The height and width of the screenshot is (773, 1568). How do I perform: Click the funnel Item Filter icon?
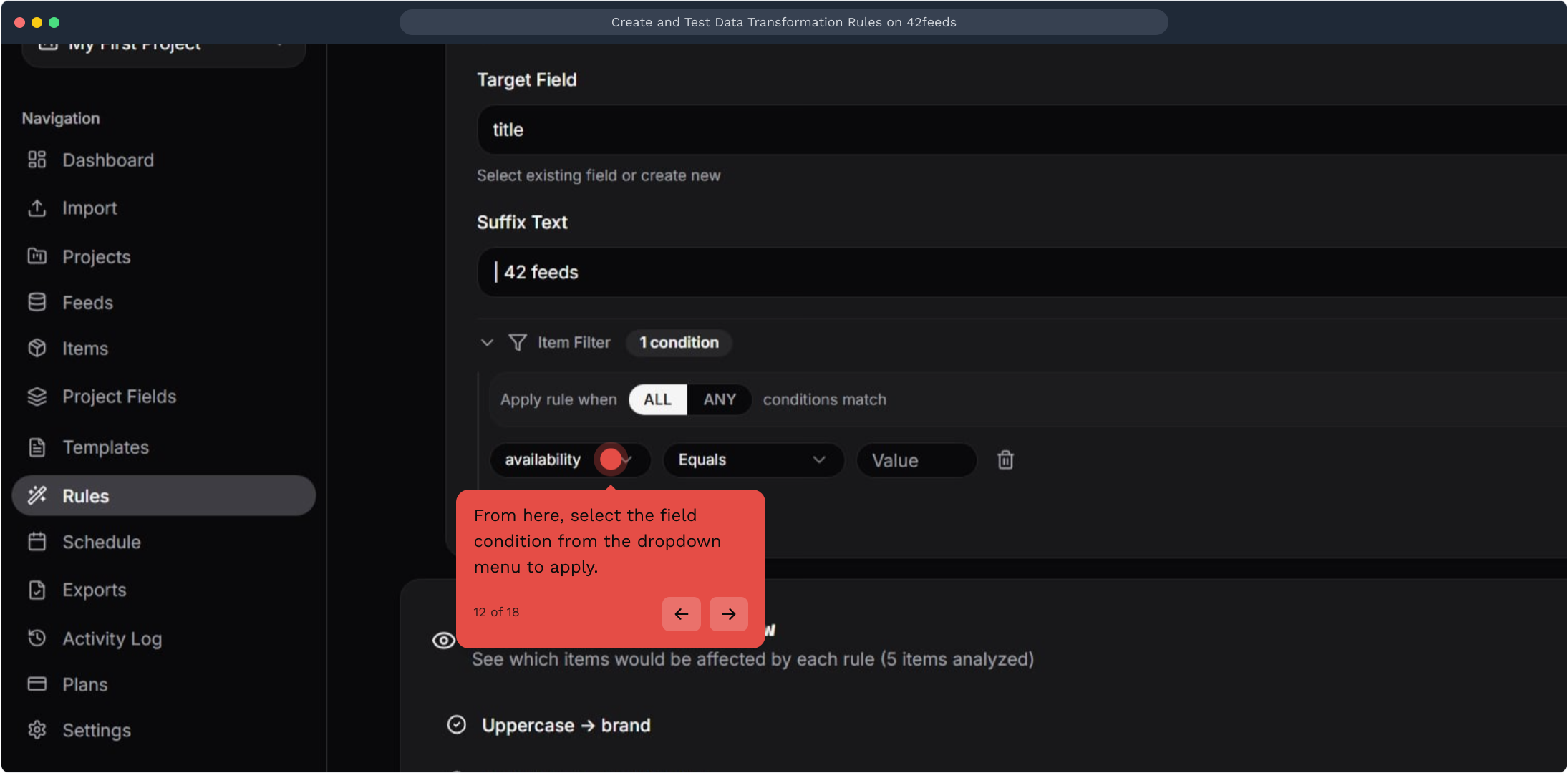point(517,342)
